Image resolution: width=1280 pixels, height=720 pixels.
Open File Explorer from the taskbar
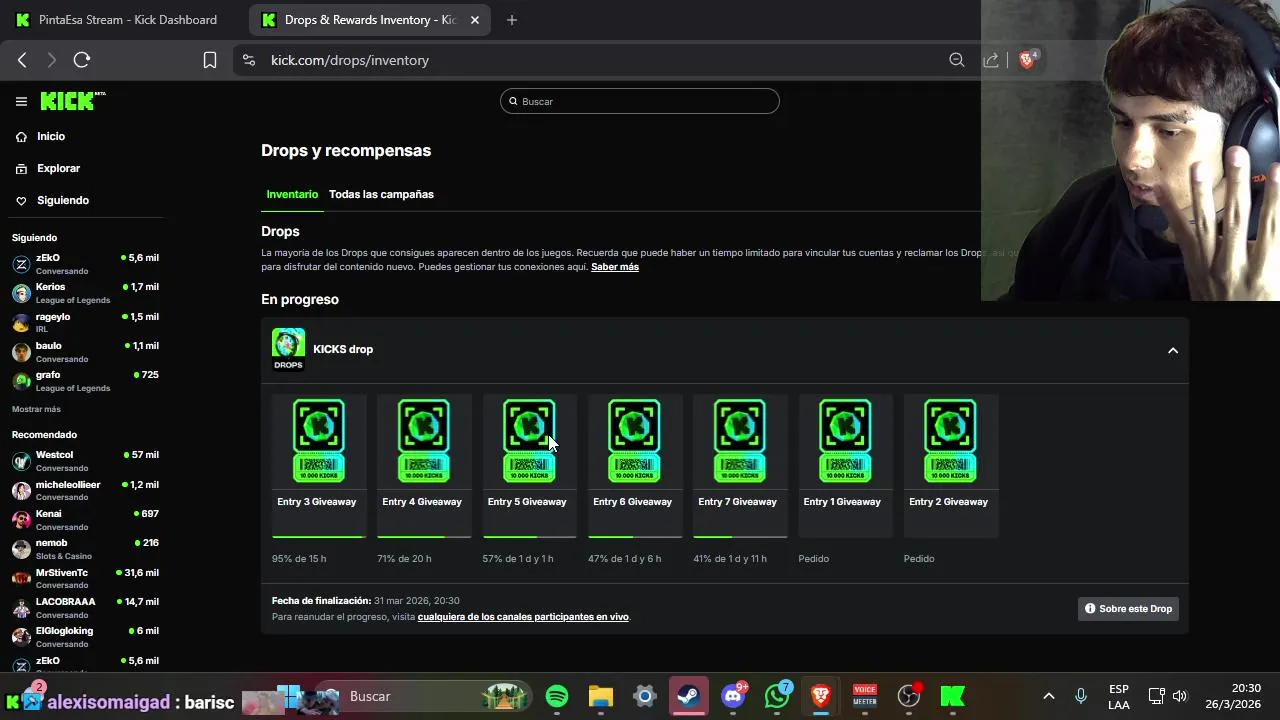pyautogui.click(x=600, y=696)
